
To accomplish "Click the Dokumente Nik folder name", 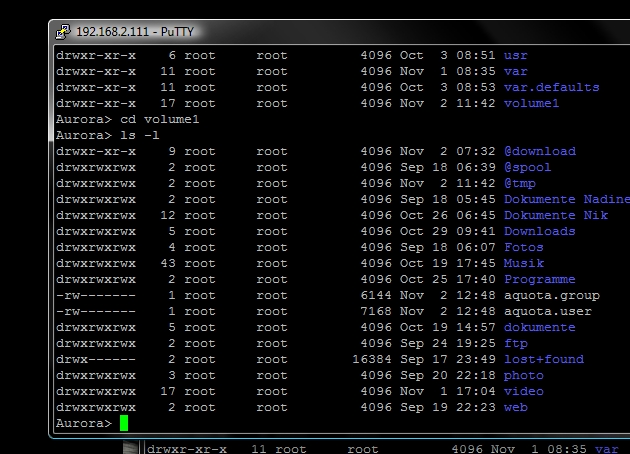I will pos(556,215).
